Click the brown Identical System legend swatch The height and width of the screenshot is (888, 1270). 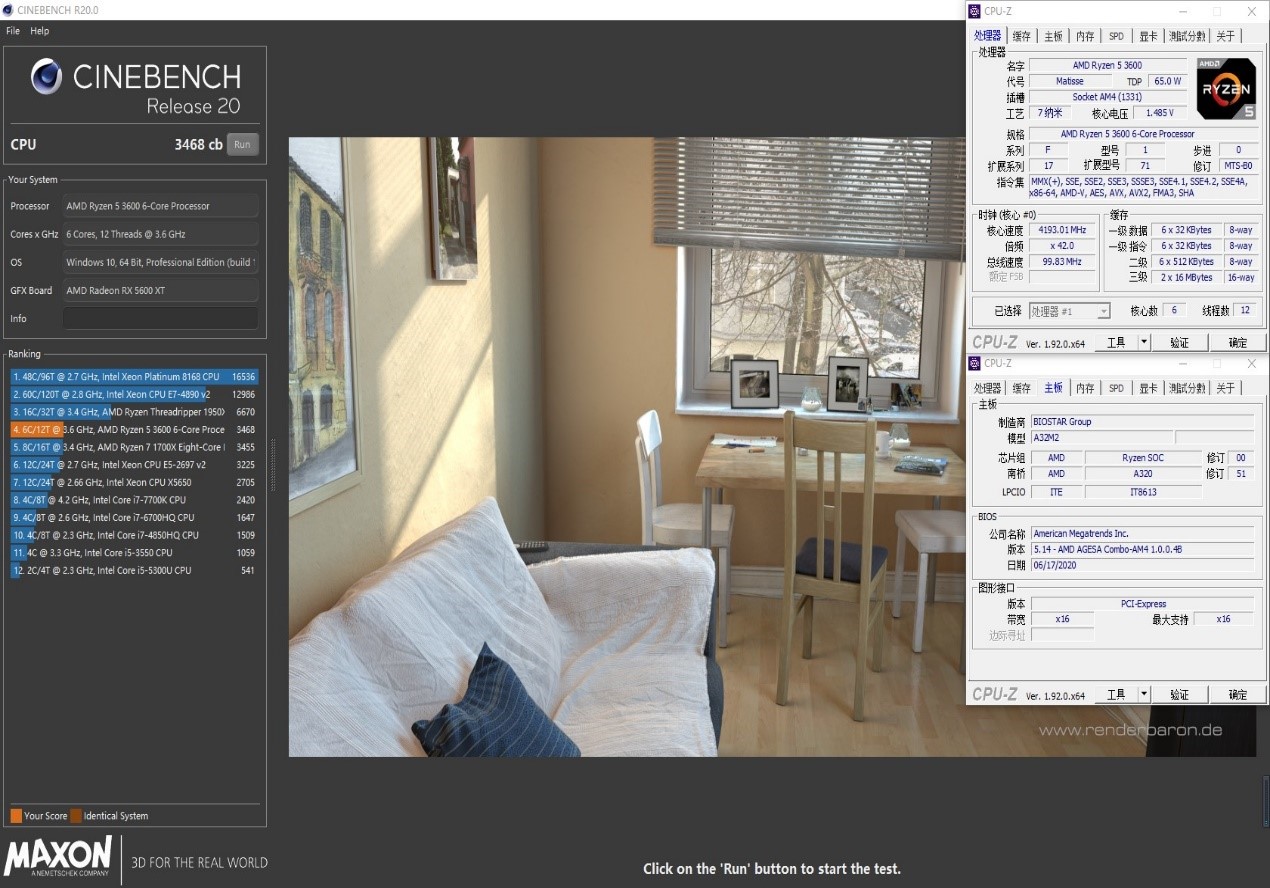(76, 816)
